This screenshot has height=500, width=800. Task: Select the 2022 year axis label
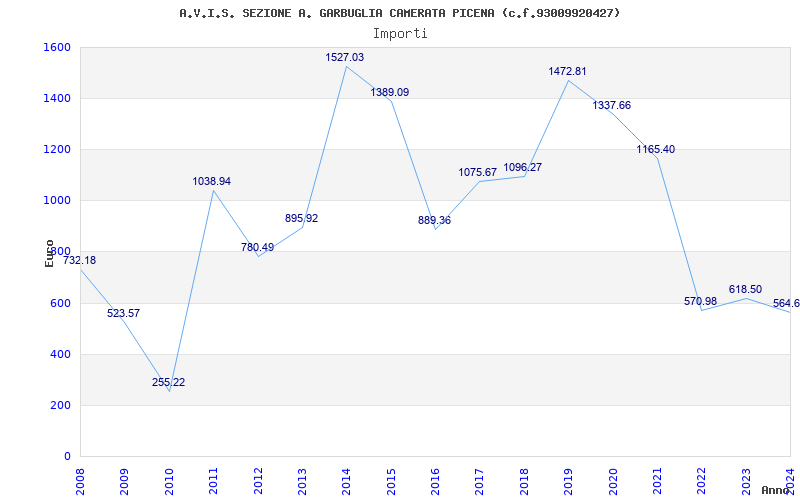(702, 481)
